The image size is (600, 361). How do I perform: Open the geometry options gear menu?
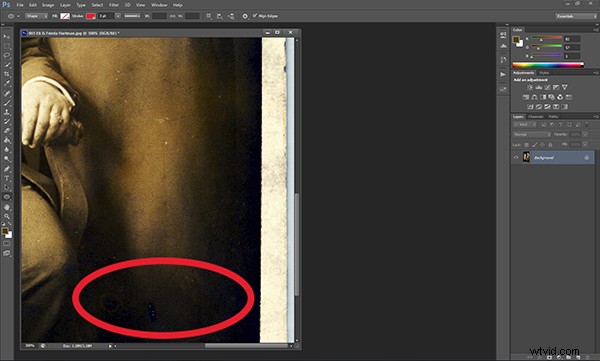[245, 16]
